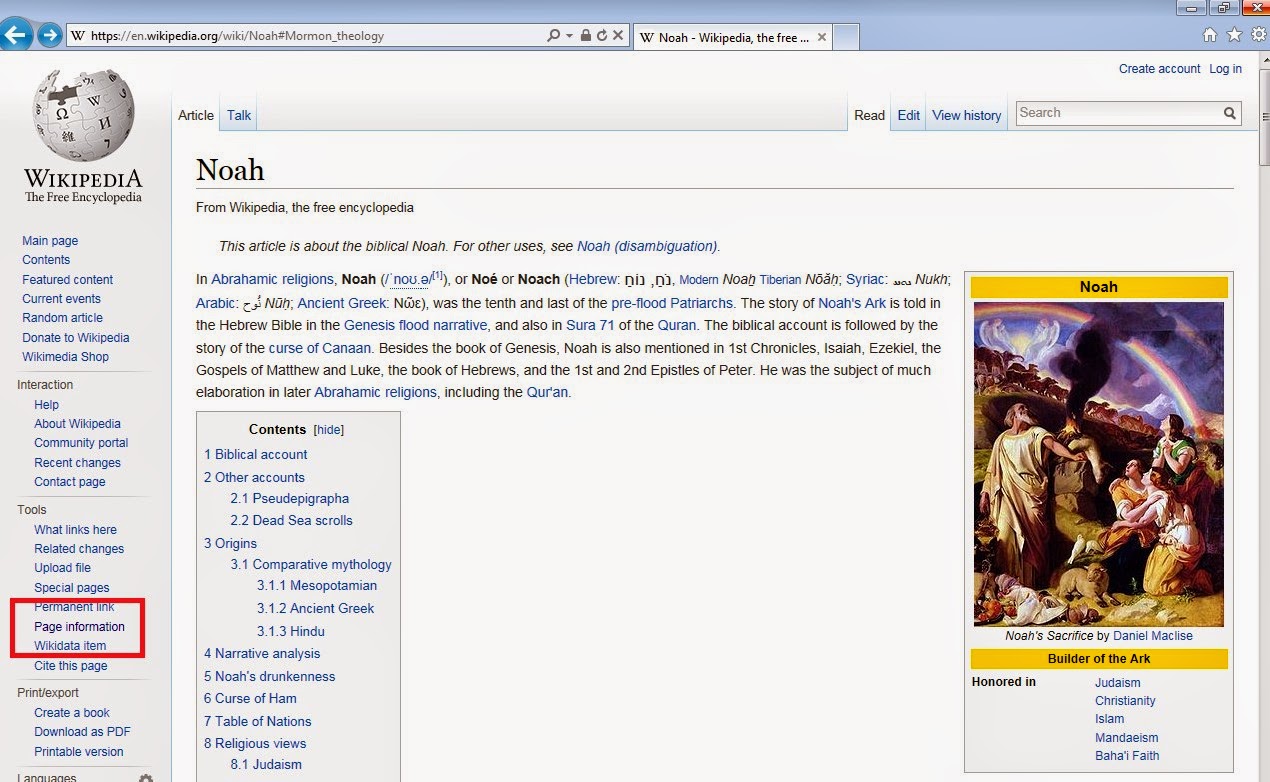1270x782 pixels.
Task: Expand the Languages section in the sidebar
Action: point(49,776)
